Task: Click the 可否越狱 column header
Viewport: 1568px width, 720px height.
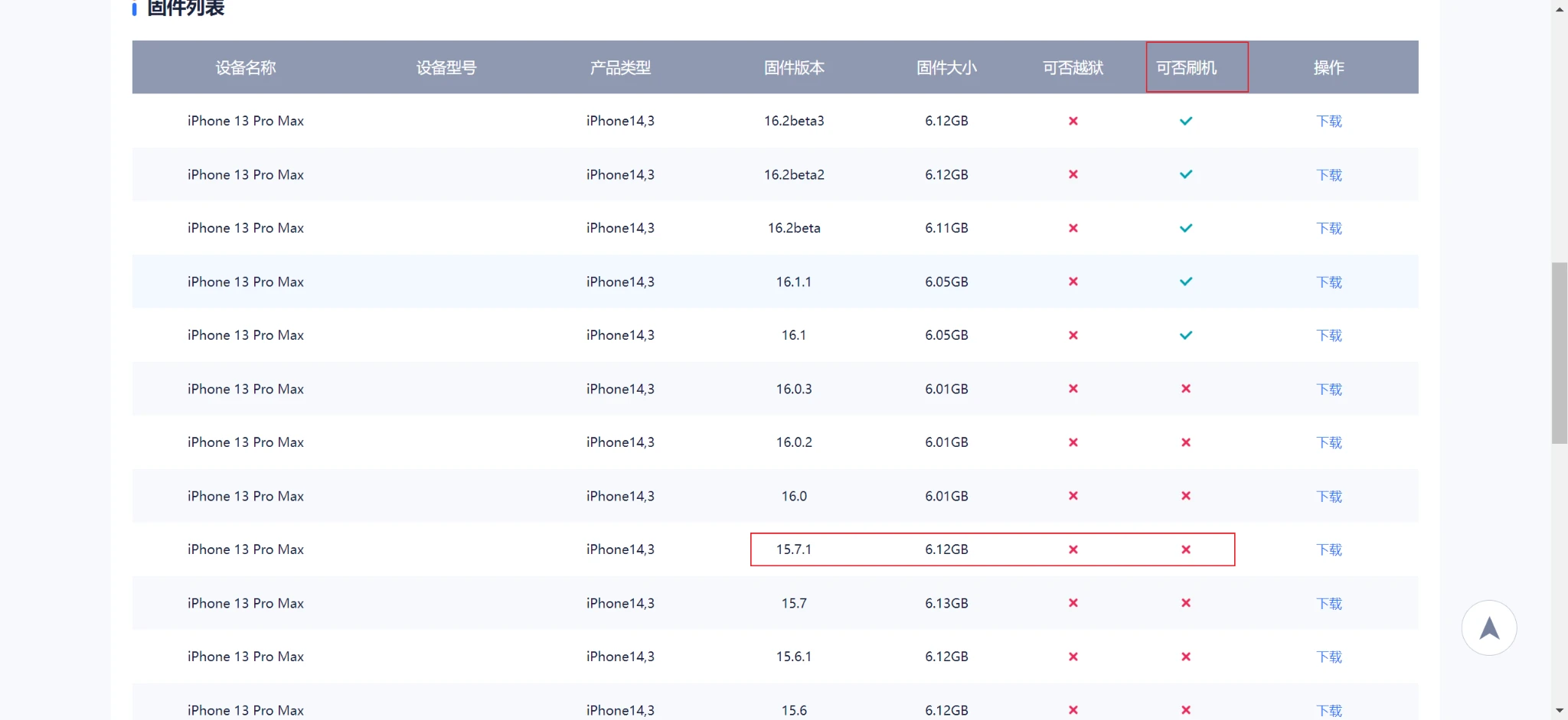Action: (1073, 67)
